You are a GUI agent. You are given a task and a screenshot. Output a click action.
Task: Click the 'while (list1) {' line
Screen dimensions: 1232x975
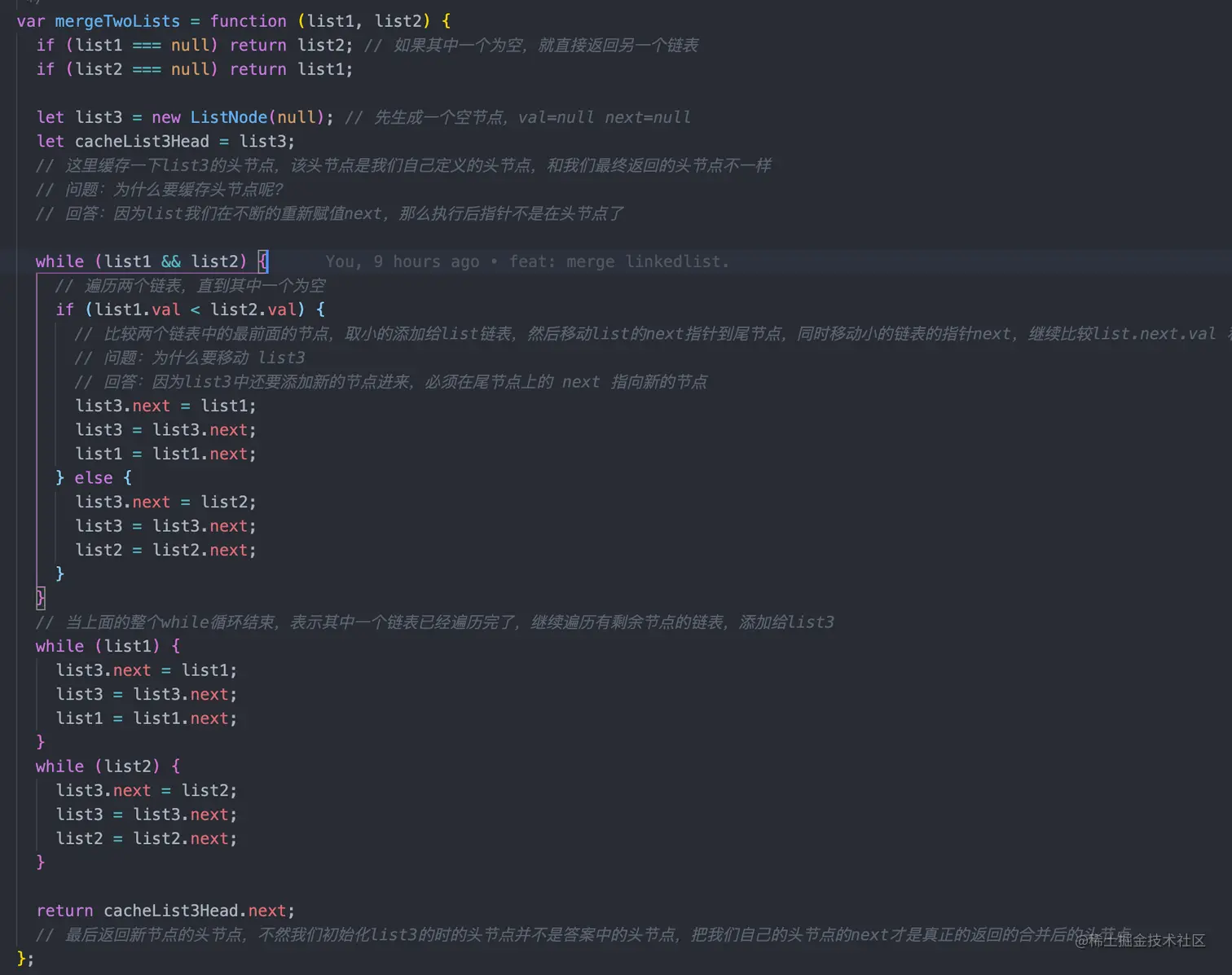point(108,646)
